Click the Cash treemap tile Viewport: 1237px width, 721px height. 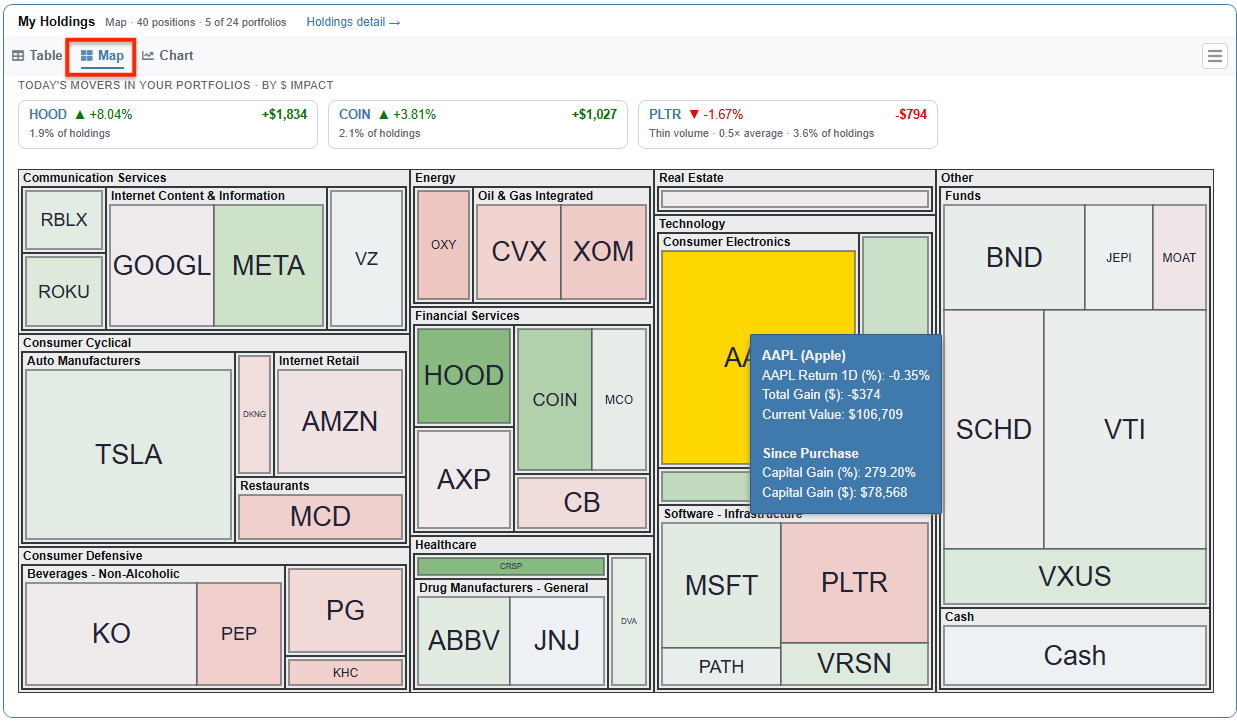(x=1075, y=656)
